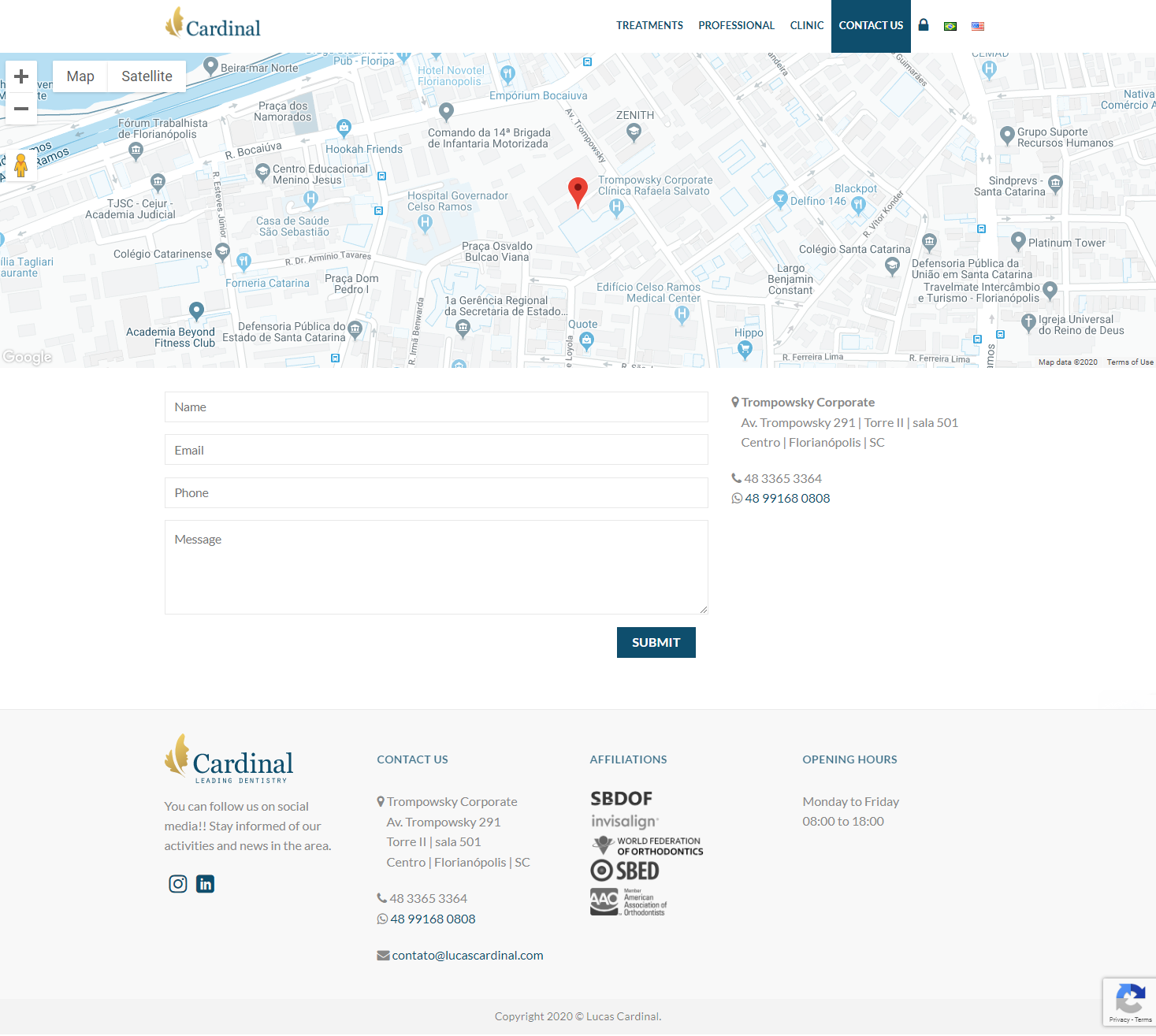
Task: Switch language using the US flag
Action: click(978, 26)
